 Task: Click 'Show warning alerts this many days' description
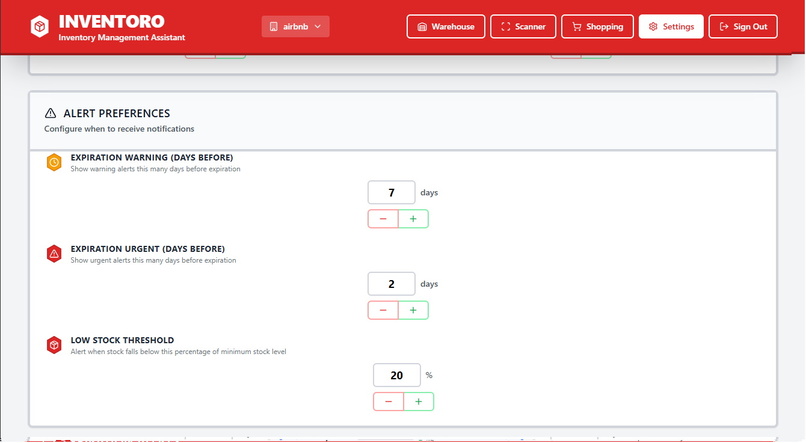tap(155, 169)
